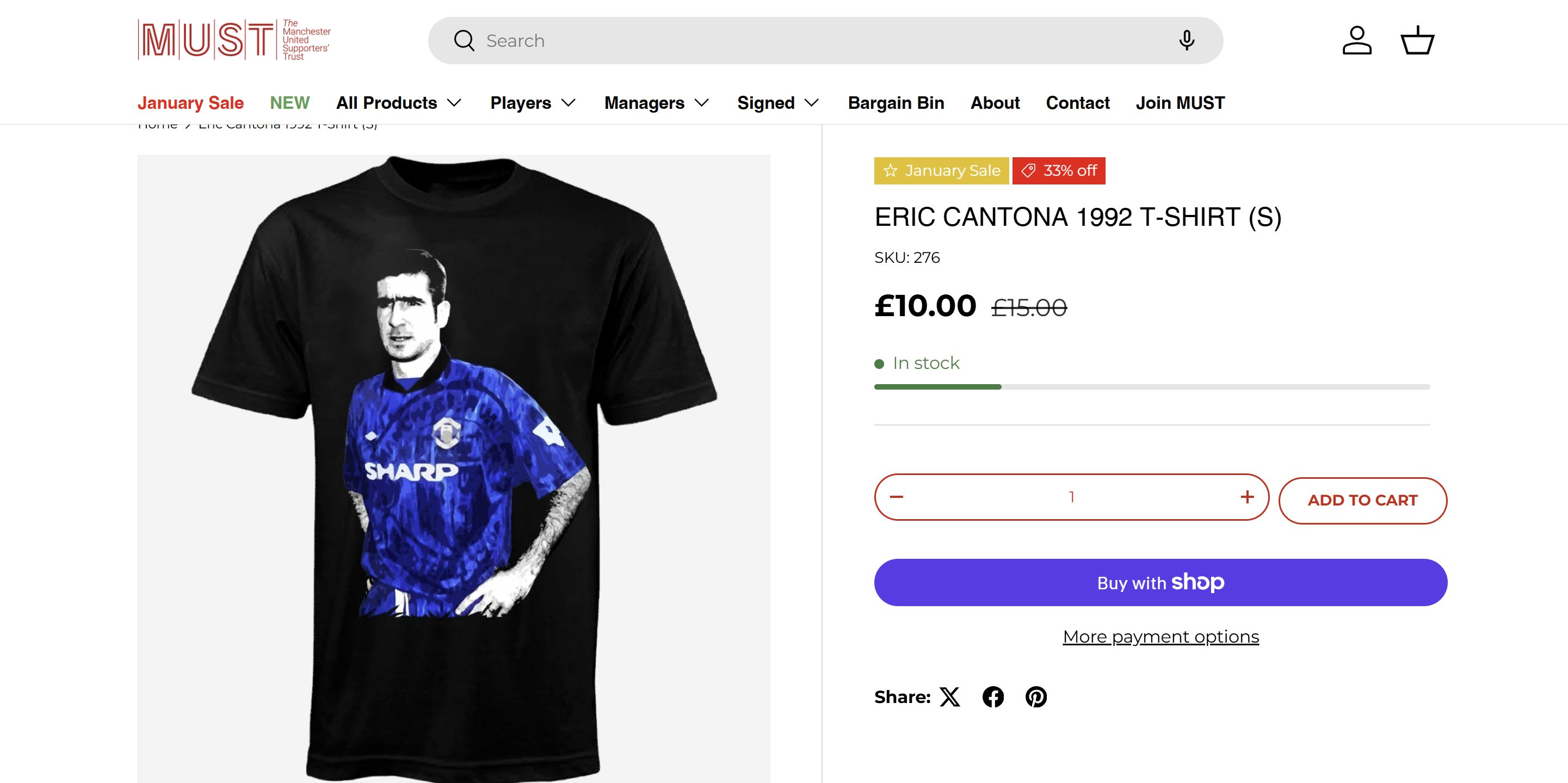Image resolution: width=1568 pixels, height=783 pixels.
Task: Open the shopping basket icon
Action: tap(1418, 41)
